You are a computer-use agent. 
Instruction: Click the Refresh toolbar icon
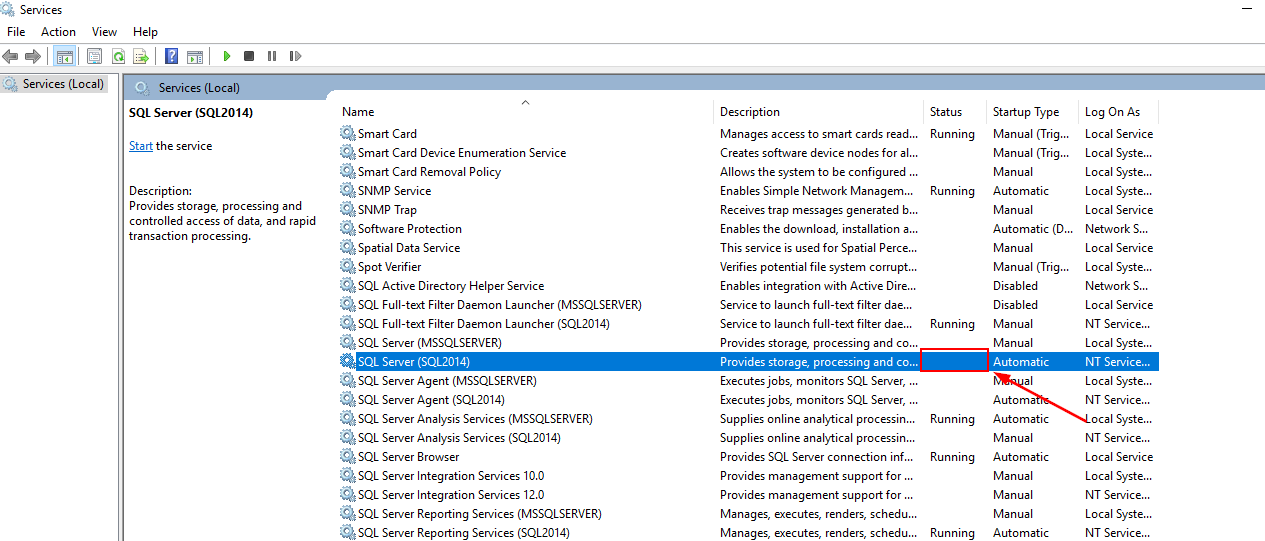pos(118,57)
